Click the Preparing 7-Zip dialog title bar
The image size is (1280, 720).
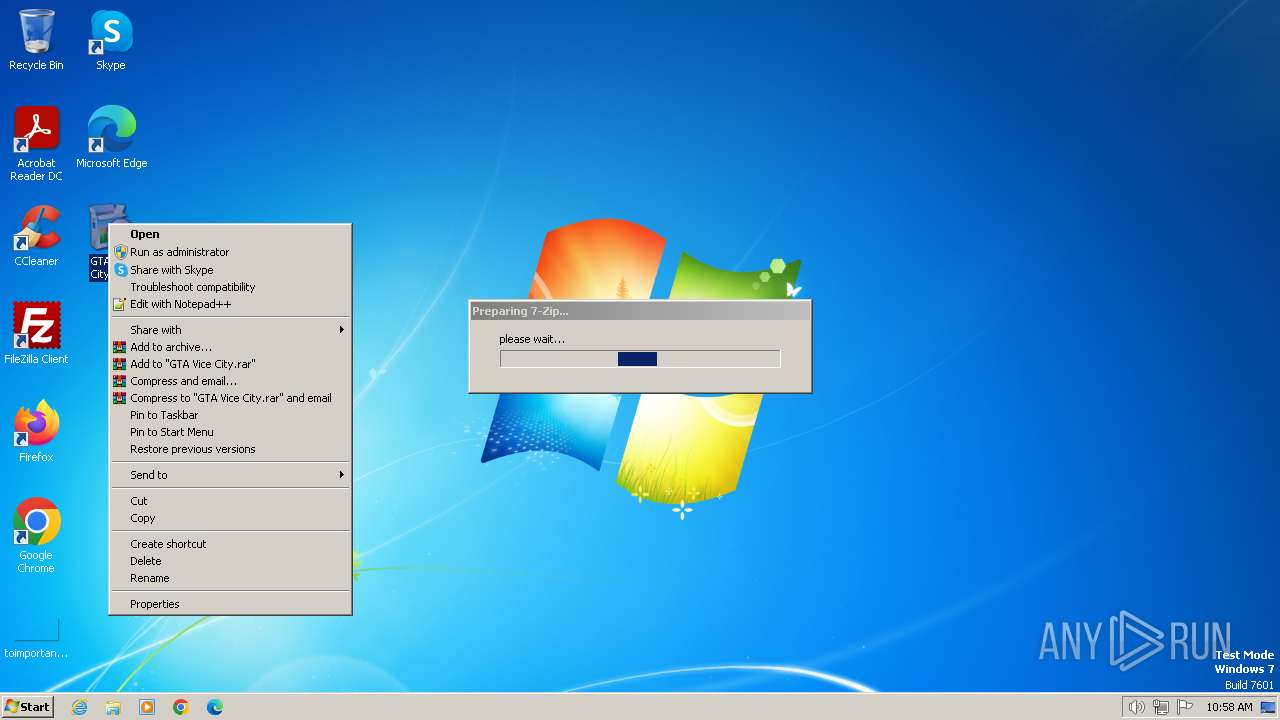[x=640, y=311]
